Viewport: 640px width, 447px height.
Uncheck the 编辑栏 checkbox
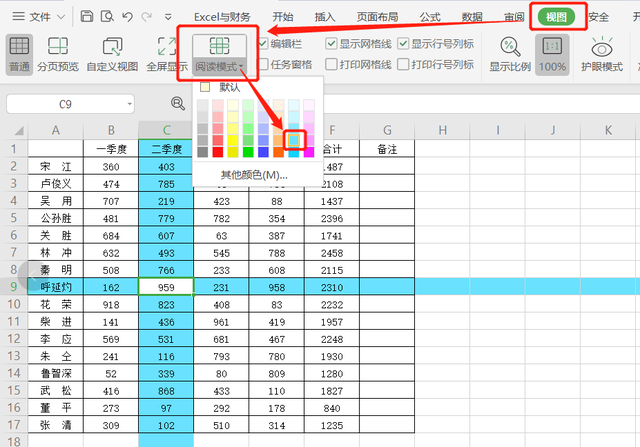[262, 44]
